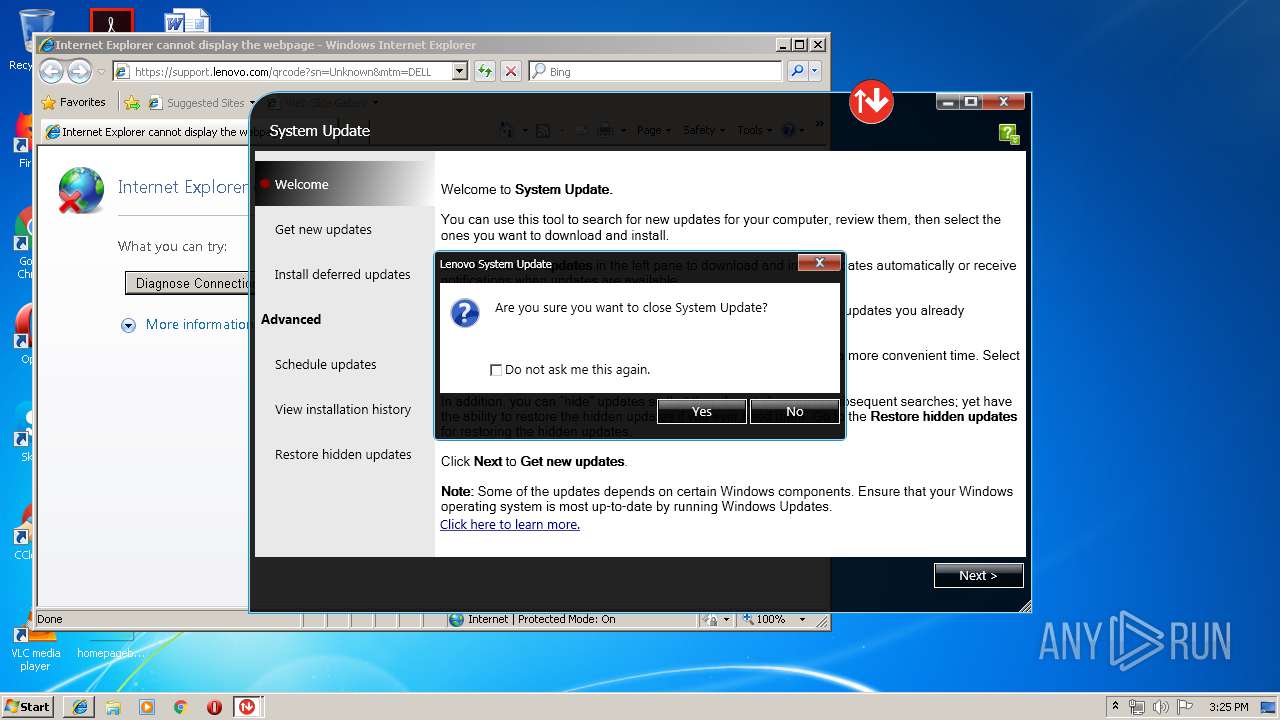This screenshot has width=1280, height=720.
Task: Select the VLC media player desktop icon
Action: tap(35, 647)
